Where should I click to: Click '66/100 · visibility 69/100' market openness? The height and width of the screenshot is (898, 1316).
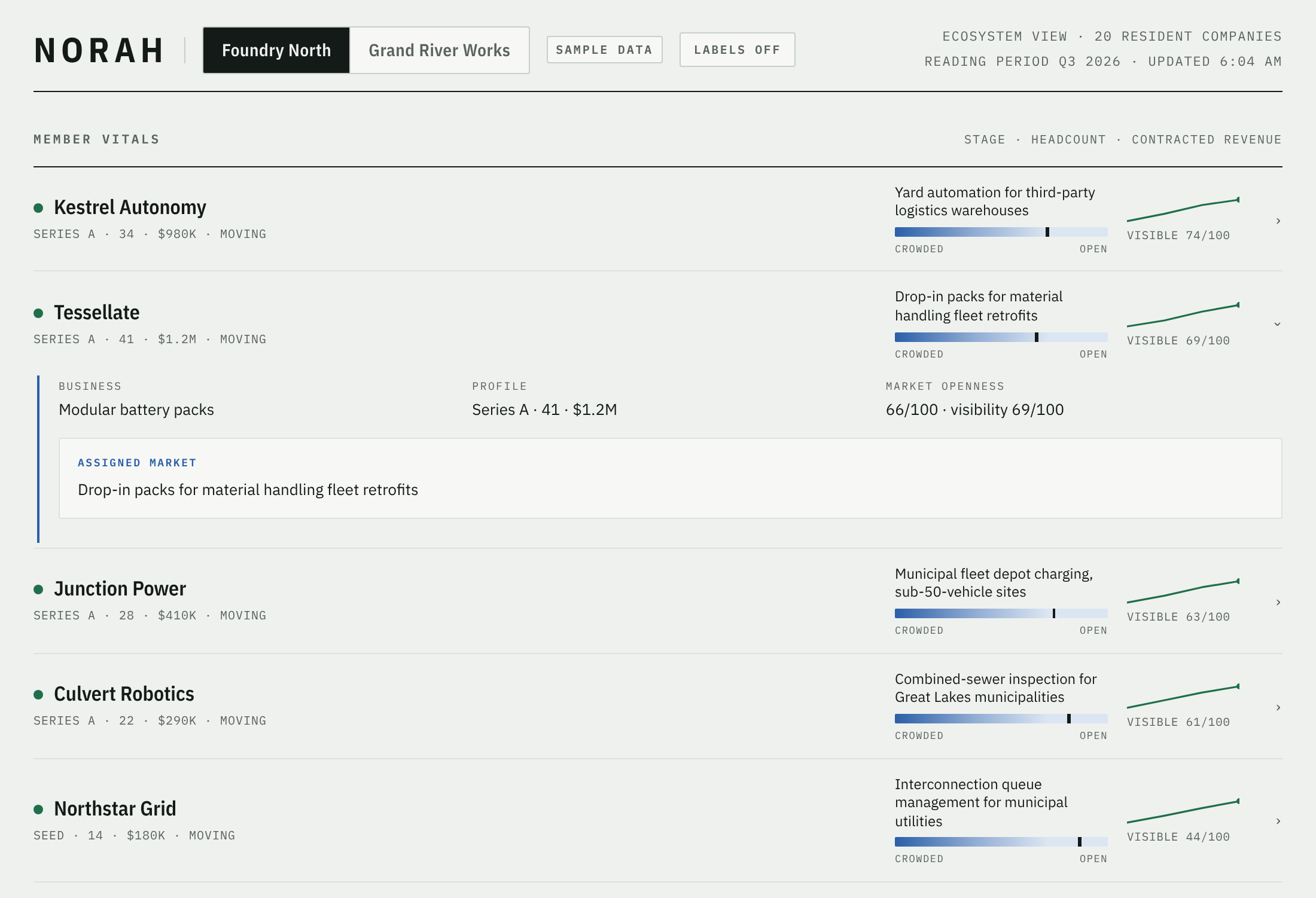click(x=975, y=410)
